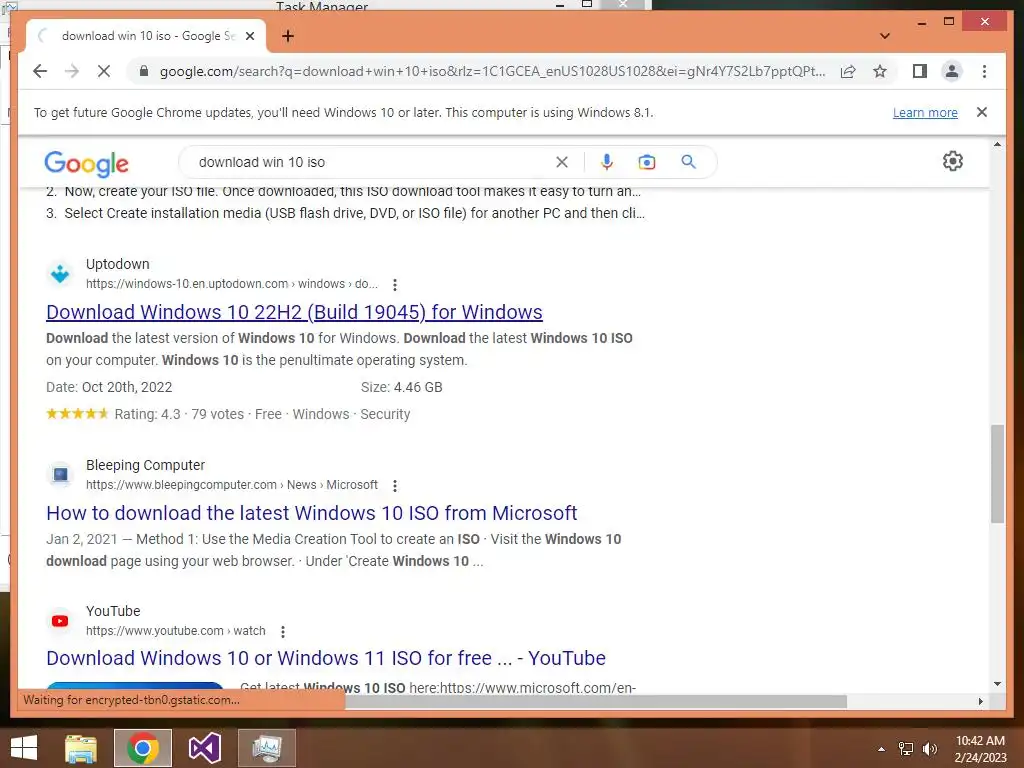Open Chrome profile menu

pyautogui.click(x=952, y=71)
